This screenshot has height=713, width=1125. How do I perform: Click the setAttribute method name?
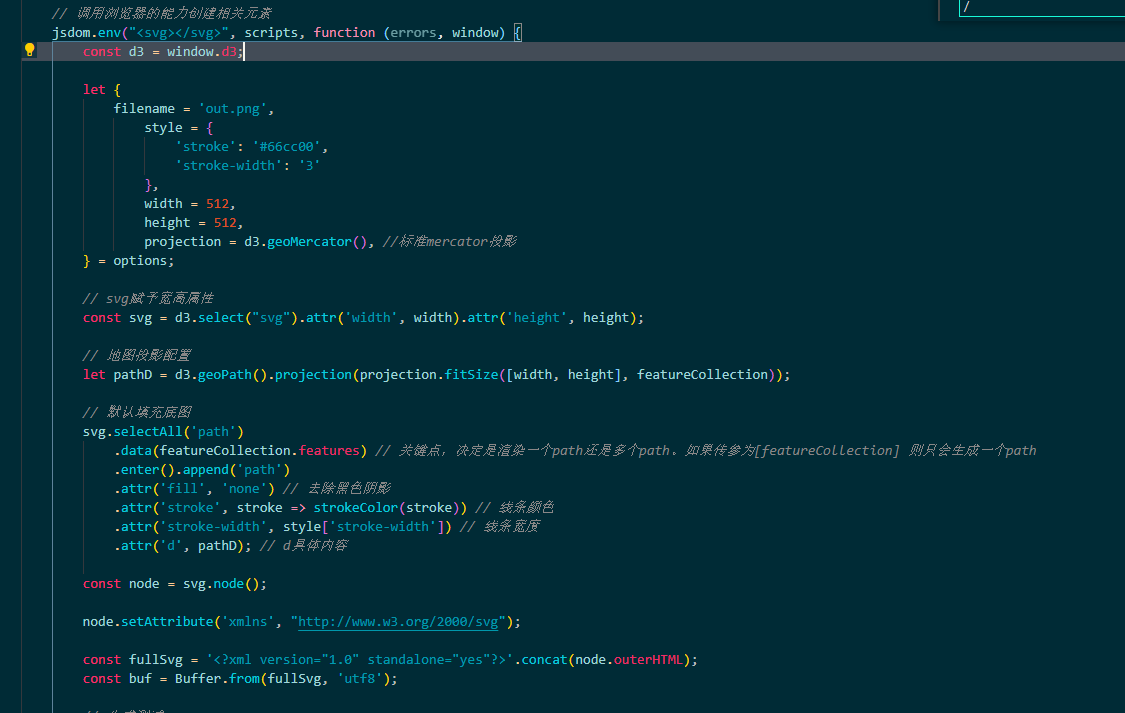tap(166, 621)
